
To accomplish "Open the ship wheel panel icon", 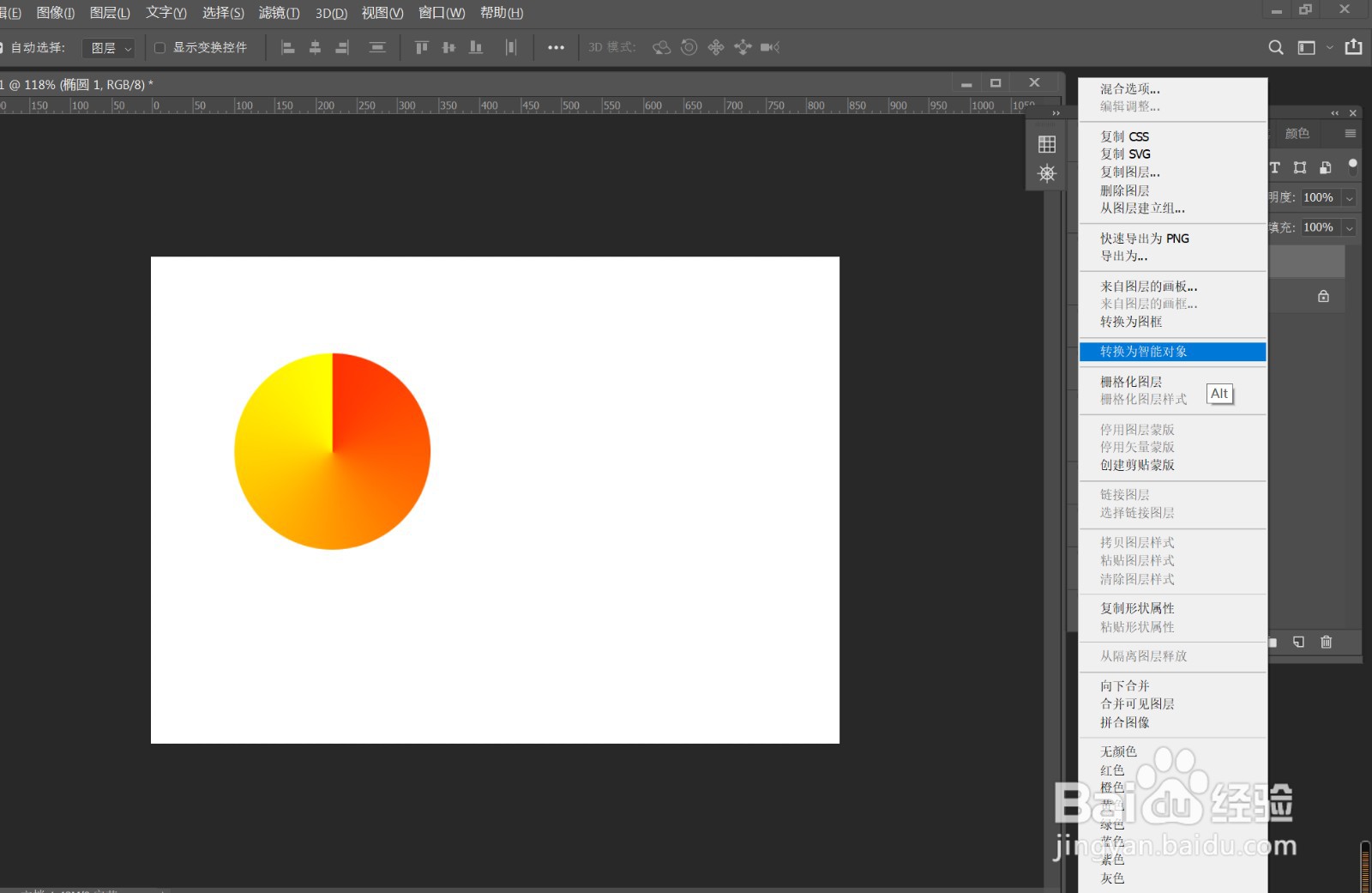I will click(x=1047, y=173).
